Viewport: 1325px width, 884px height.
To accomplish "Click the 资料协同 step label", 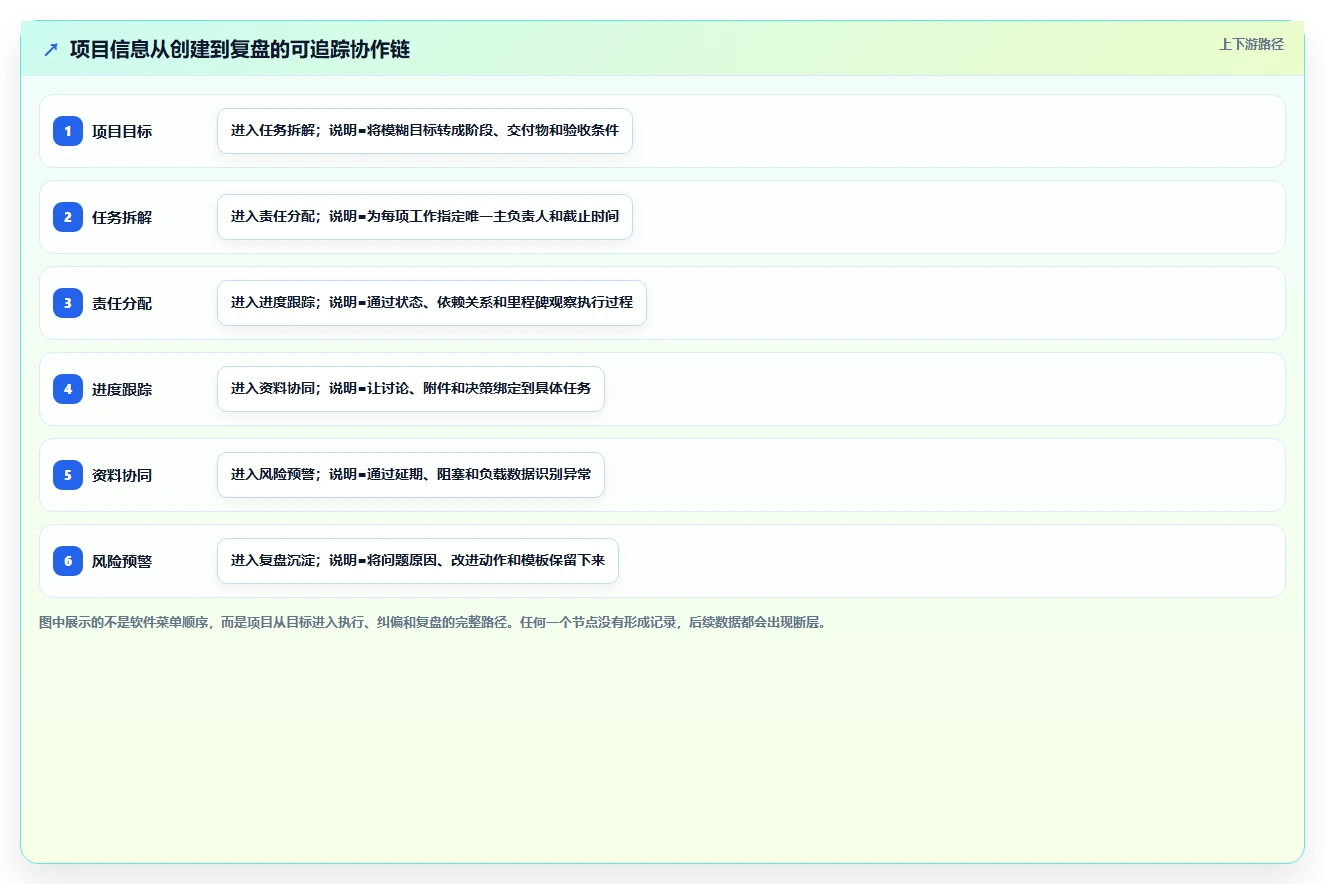I will pyautogui.click(x=122, y=475).
